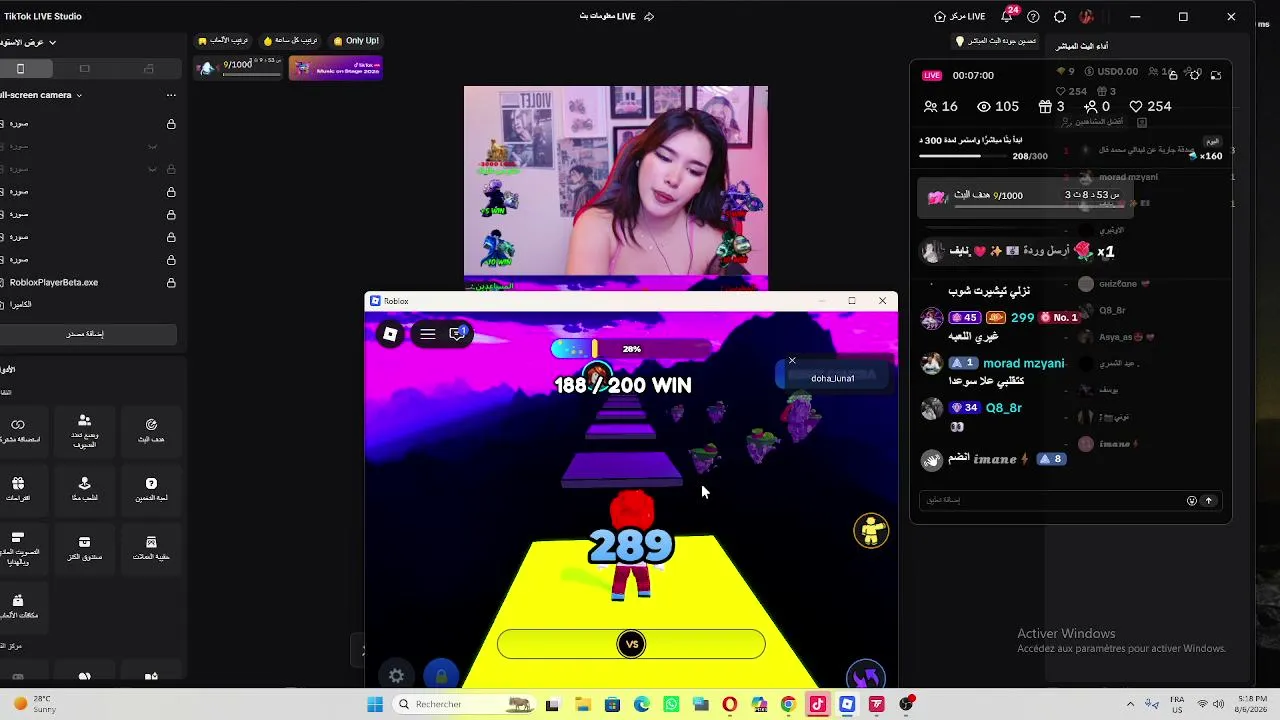Open the LIVE center (مركز LIVE)

point(960,16)
